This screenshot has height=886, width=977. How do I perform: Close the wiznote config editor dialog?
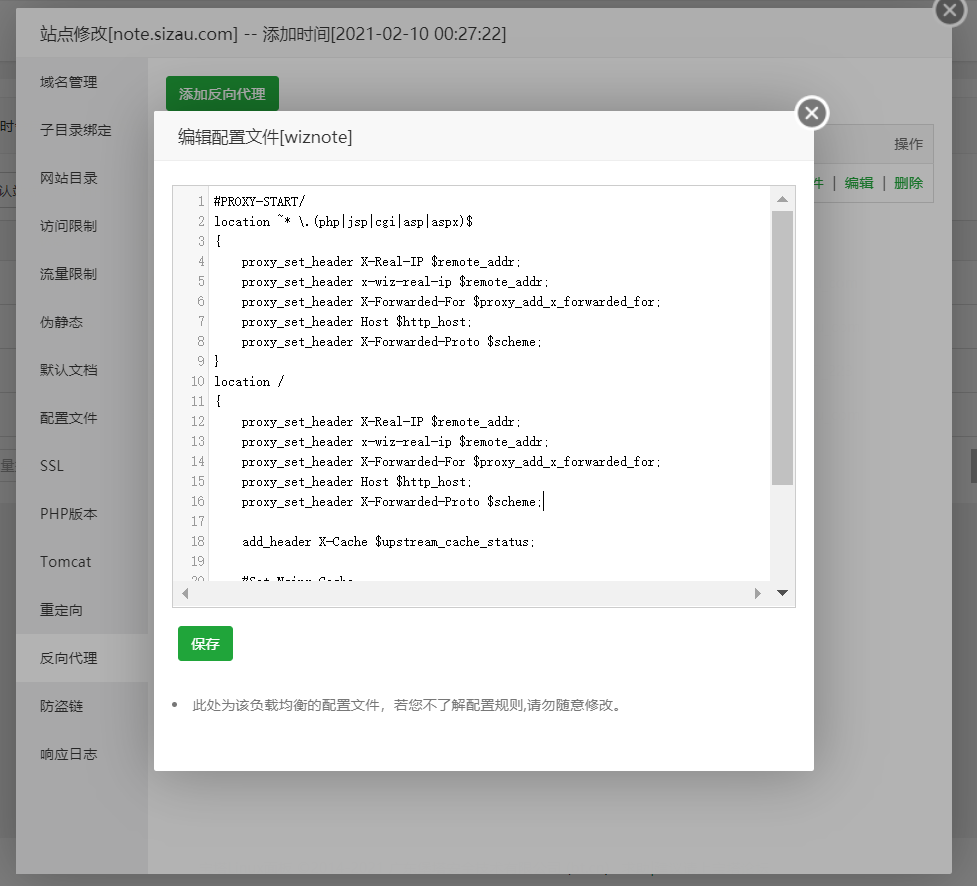(x=812, y=113)
